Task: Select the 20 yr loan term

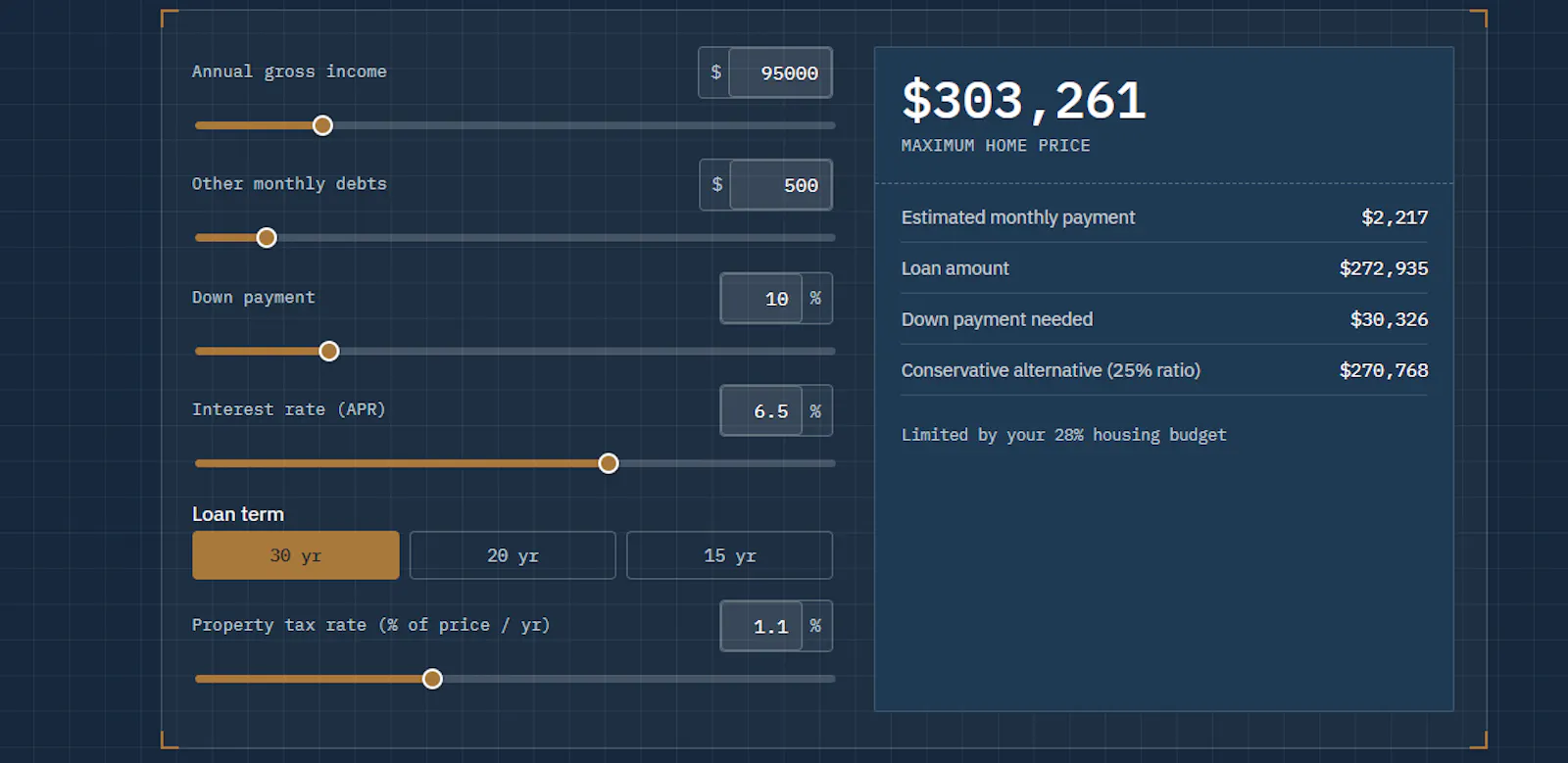Action: point(513,555)
